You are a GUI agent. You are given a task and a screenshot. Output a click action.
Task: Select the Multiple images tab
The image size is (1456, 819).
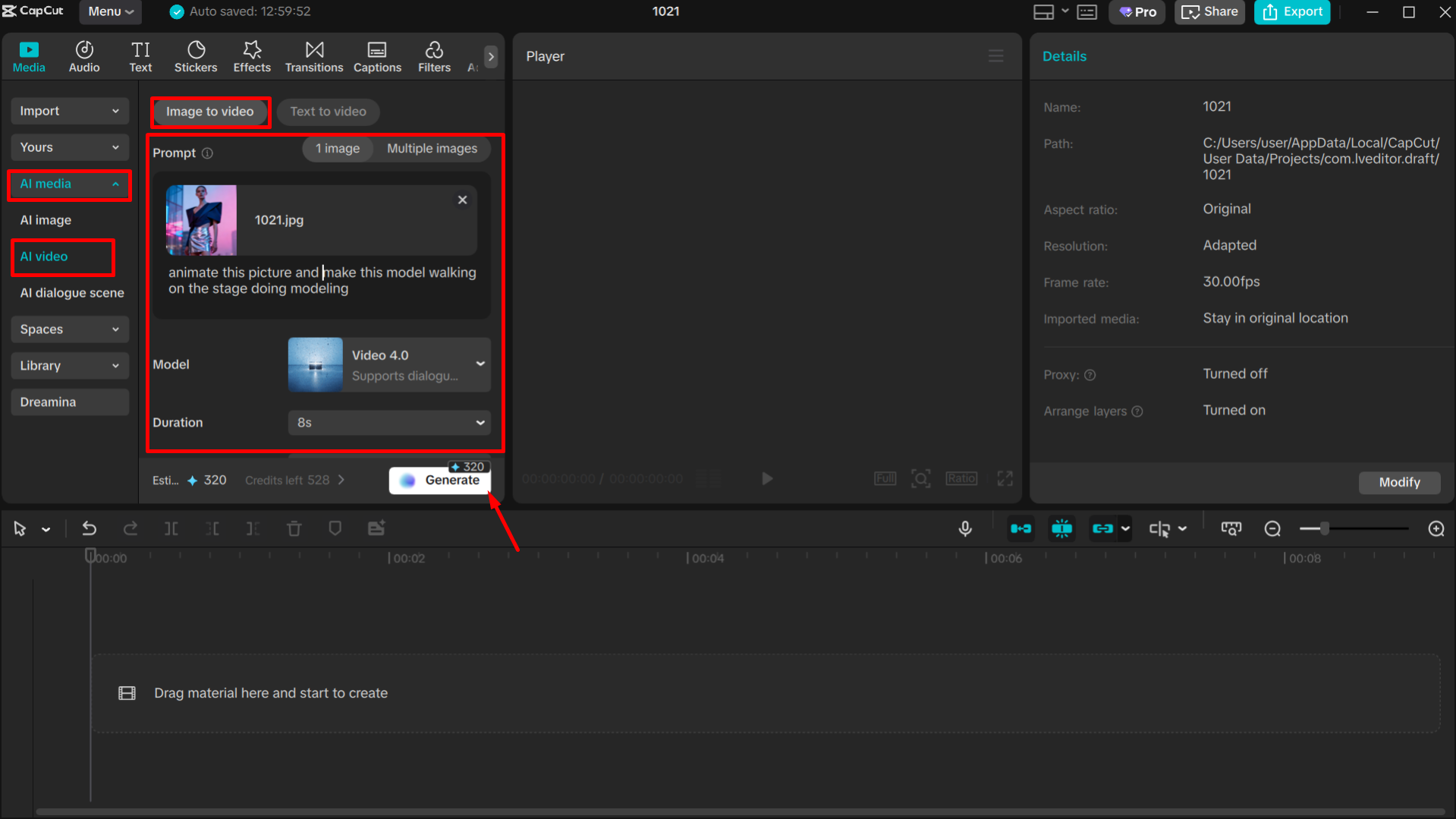pyautogui.click(x=432, y=149)
